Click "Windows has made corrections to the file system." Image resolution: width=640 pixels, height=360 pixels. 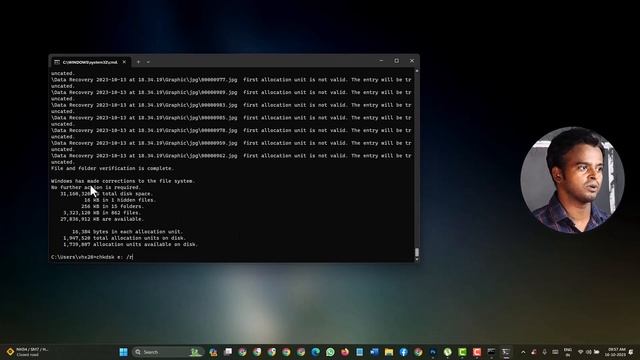[x=123, y=181]
